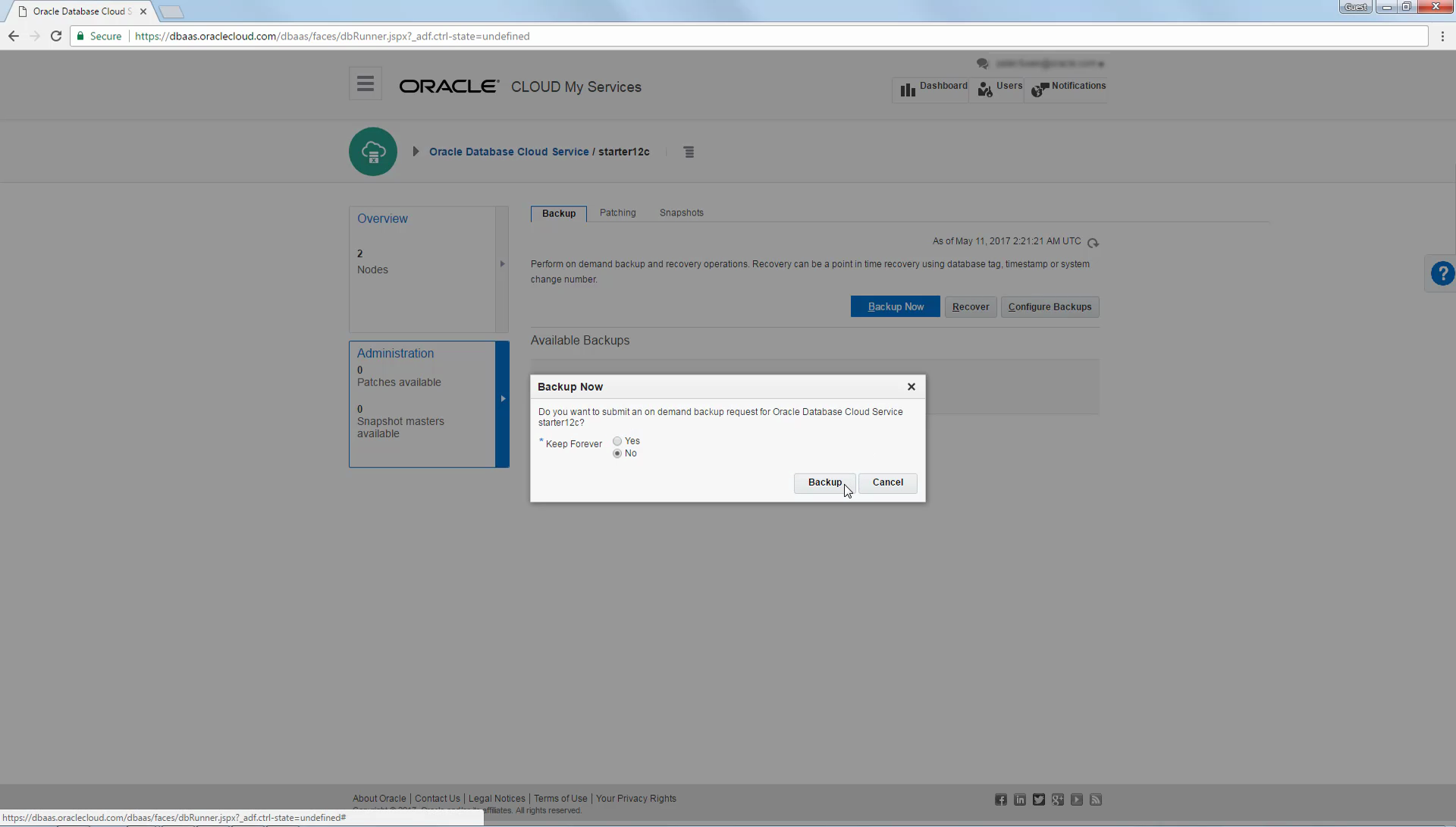Go back in browser history
Screen dimensions: 1456x827
(x=14, y=36)
